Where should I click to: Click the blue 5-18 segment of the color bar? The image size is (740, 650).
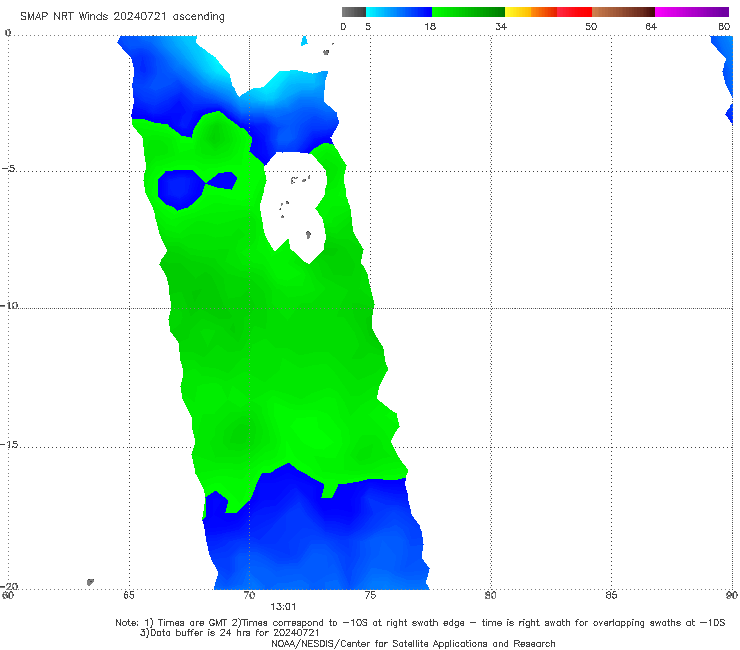(x=399, y=12)
